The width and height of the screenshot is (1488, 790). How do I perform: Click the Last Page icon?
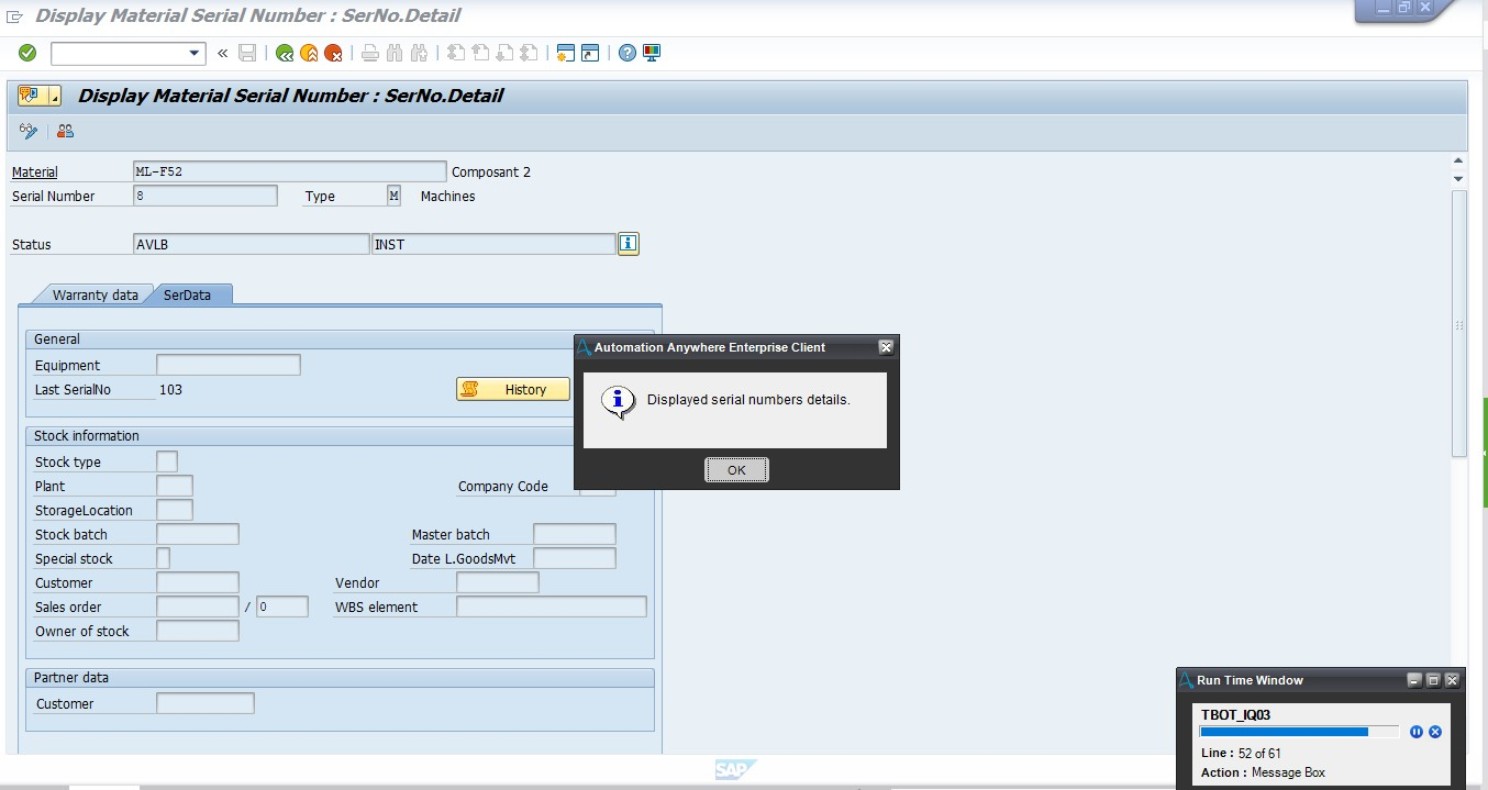click(x=529, y=53)
